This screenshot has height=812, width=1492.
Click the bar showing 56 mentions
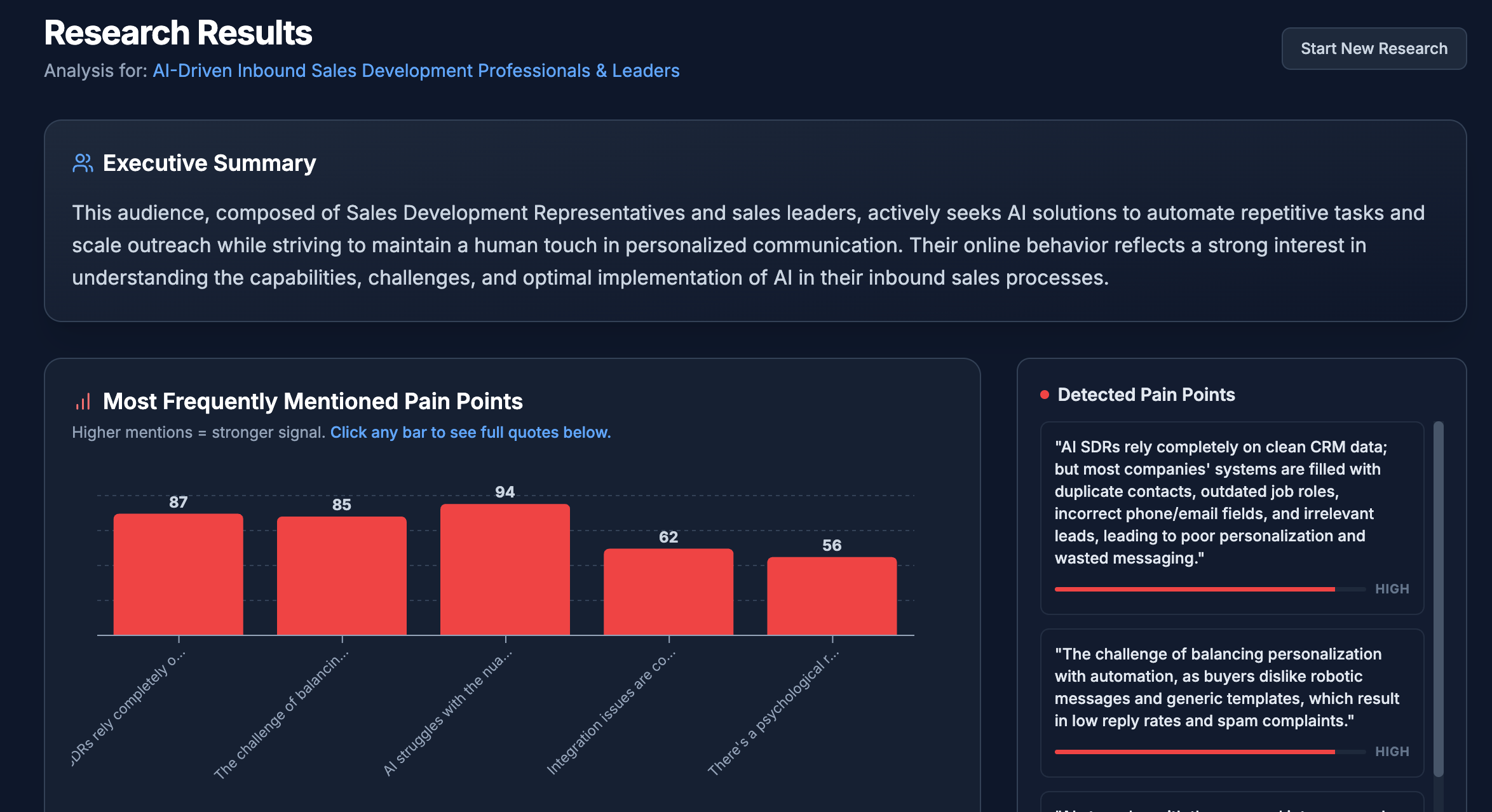[831, 595]
